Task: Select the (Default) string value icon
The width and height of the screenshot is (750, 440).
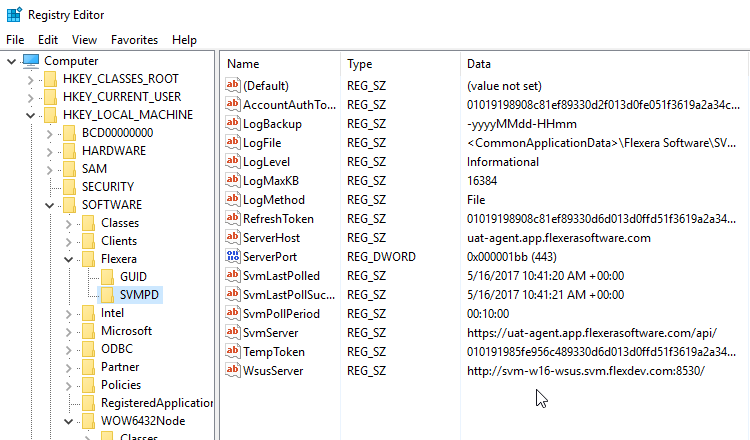Action: click(x=232, y=86)
